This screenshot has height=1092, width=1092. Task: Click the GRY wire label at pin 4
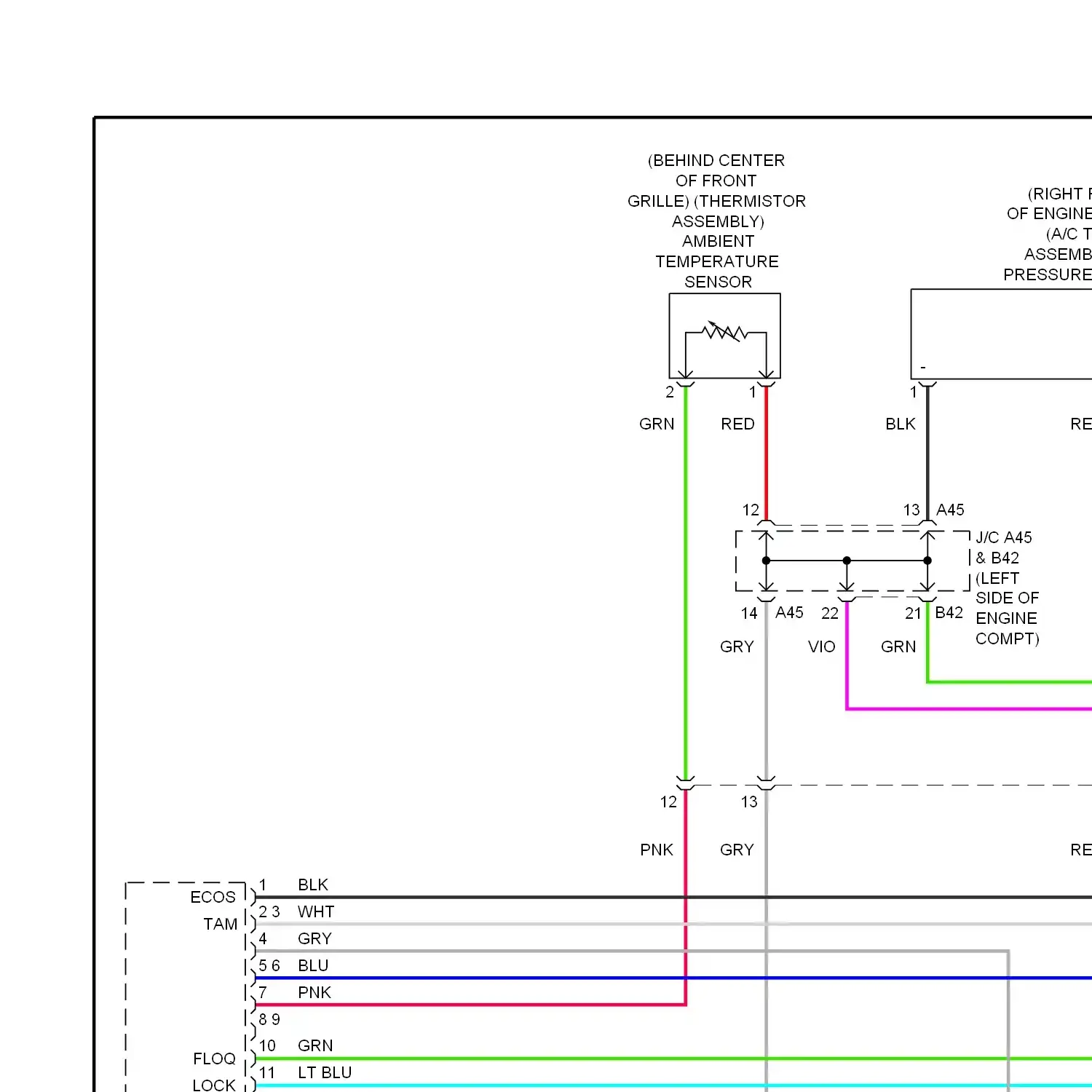coord(314,938)
